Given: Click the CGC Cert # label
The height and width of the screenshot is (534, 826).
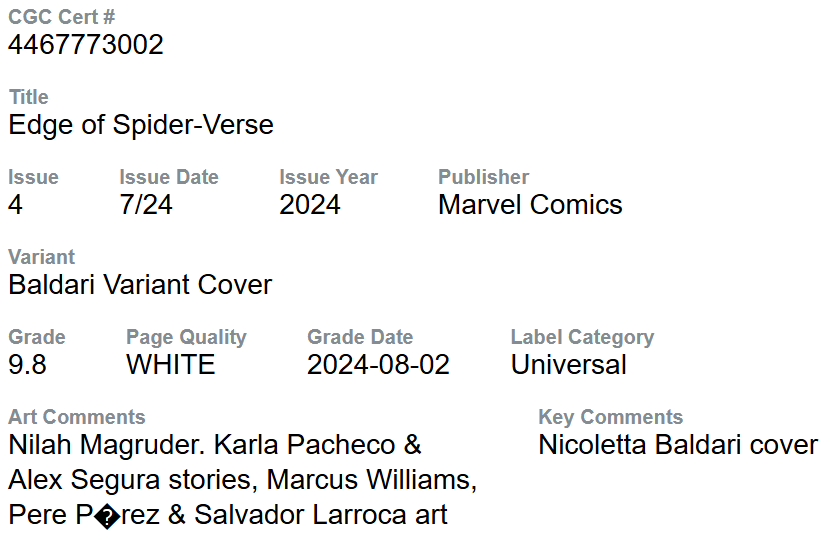Looking at the screenshot, I should [x=61, y=17].
